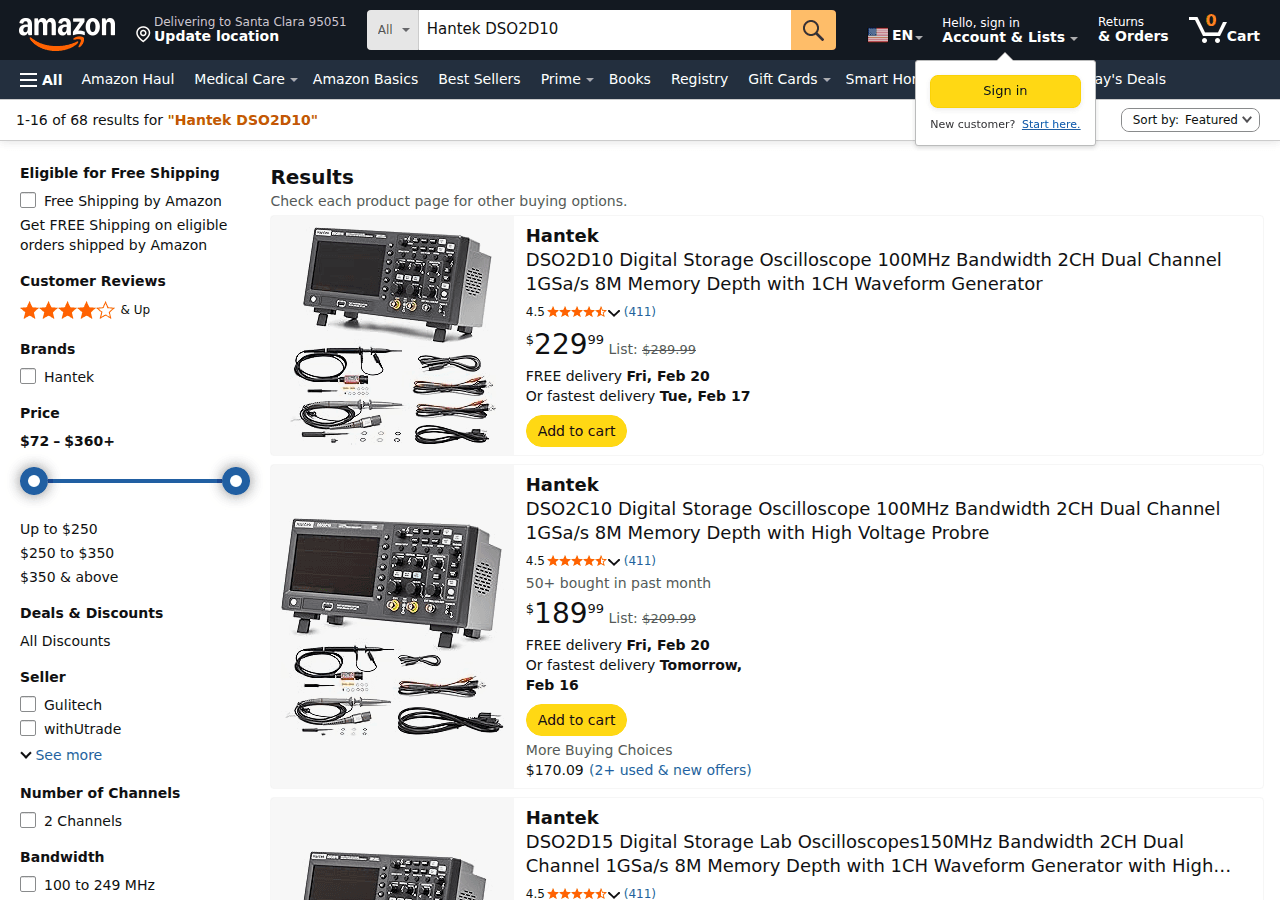This screenshot has height=900, width=1280.
Task: Enable the 2 Channels filter
Action: 28,820
